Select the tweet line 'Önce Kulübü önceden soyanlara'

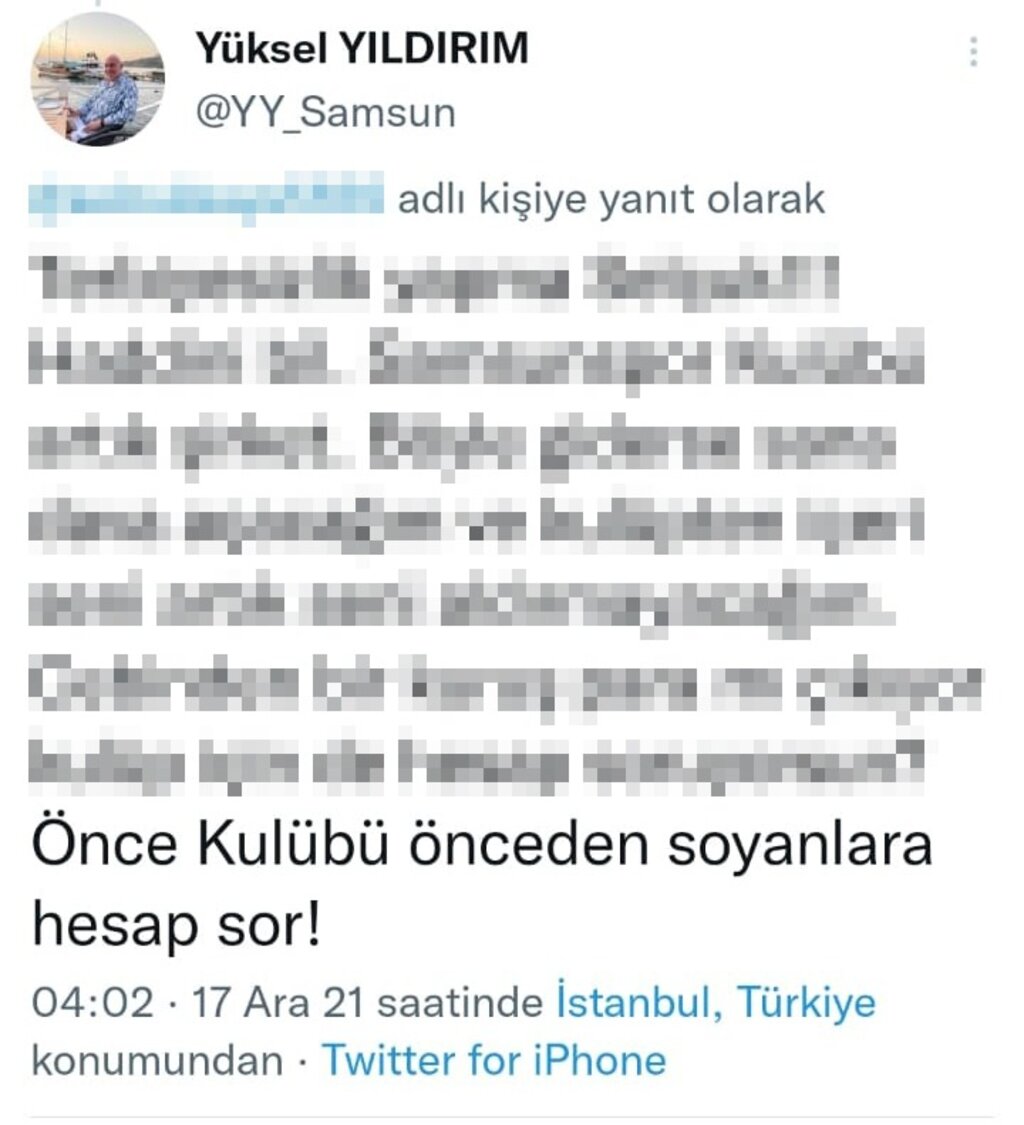(x=482, y=844)
